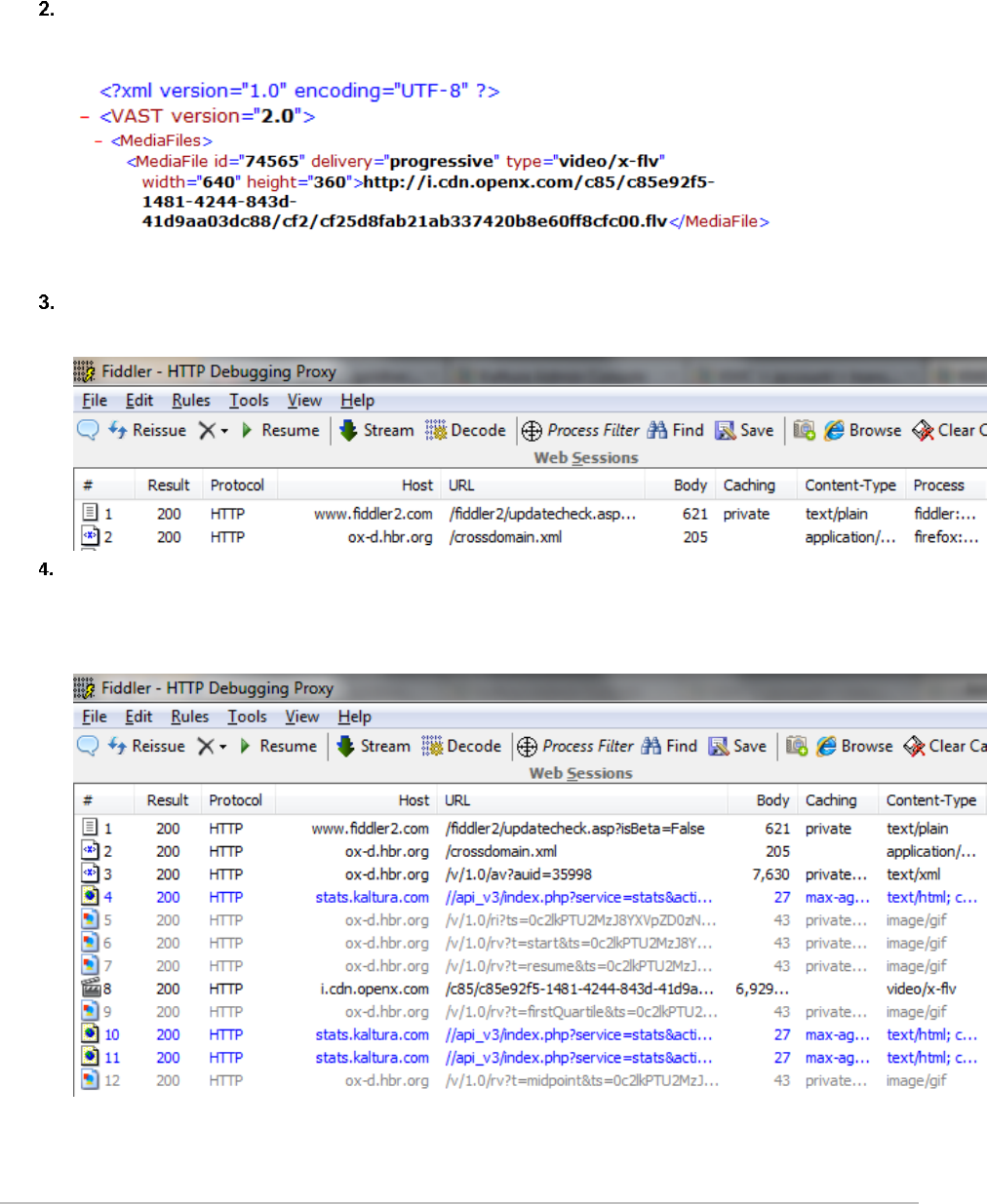This screenshot has width=987, height=1204.
Task: Select session 6 rv?t=start URL
Action: 578,943
